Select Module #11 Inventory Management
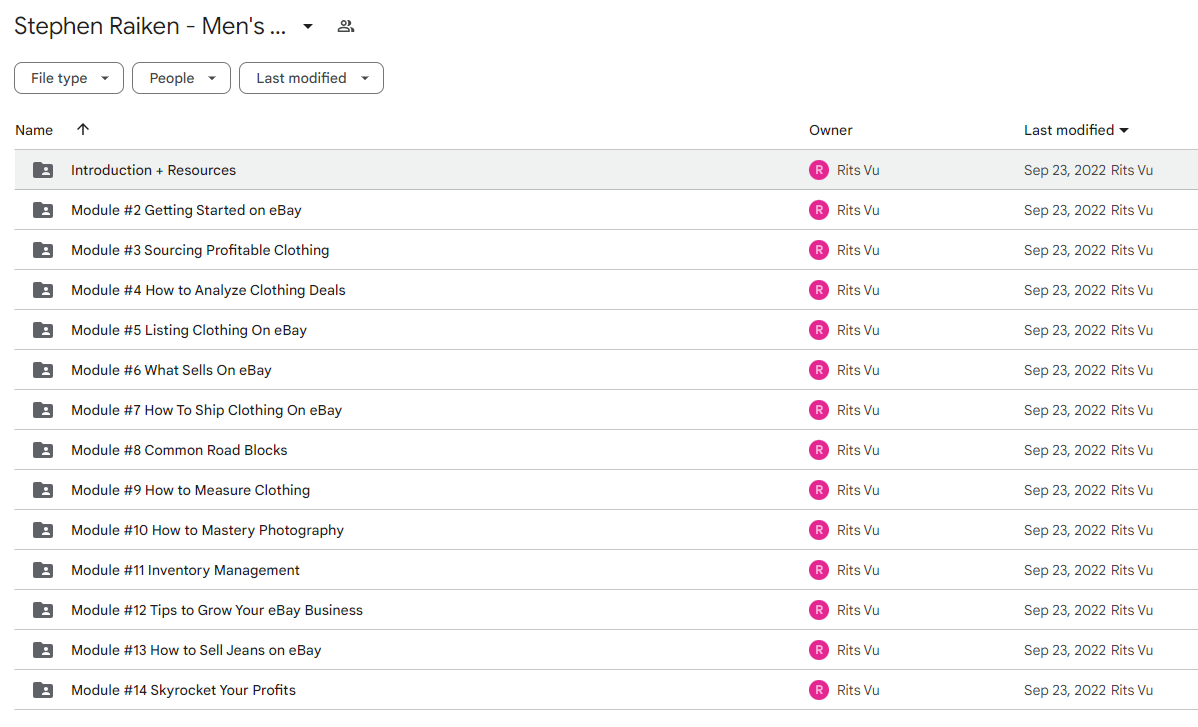This screenshot has width=1198, height=727. coord(186,570)
